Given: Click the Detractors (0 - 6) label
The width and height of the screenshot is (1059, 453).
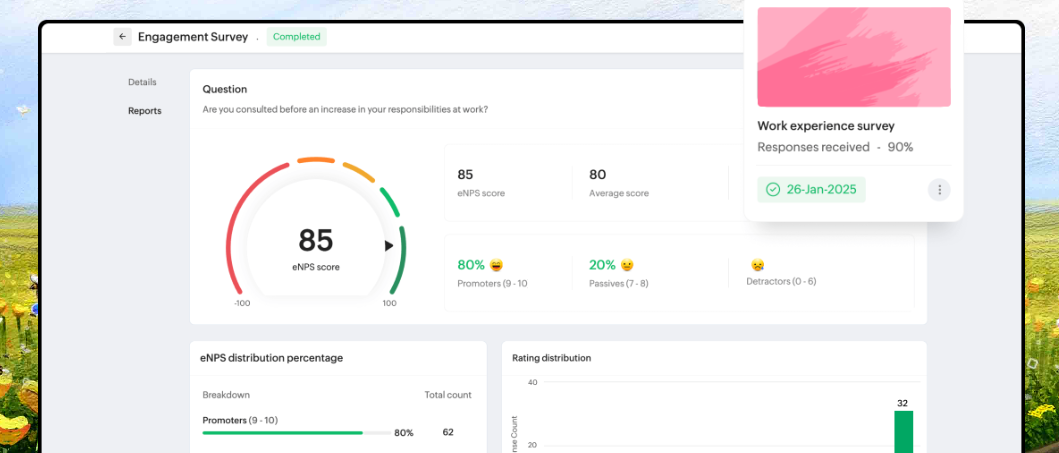Looking at the screenshot, I should (781, 282).
